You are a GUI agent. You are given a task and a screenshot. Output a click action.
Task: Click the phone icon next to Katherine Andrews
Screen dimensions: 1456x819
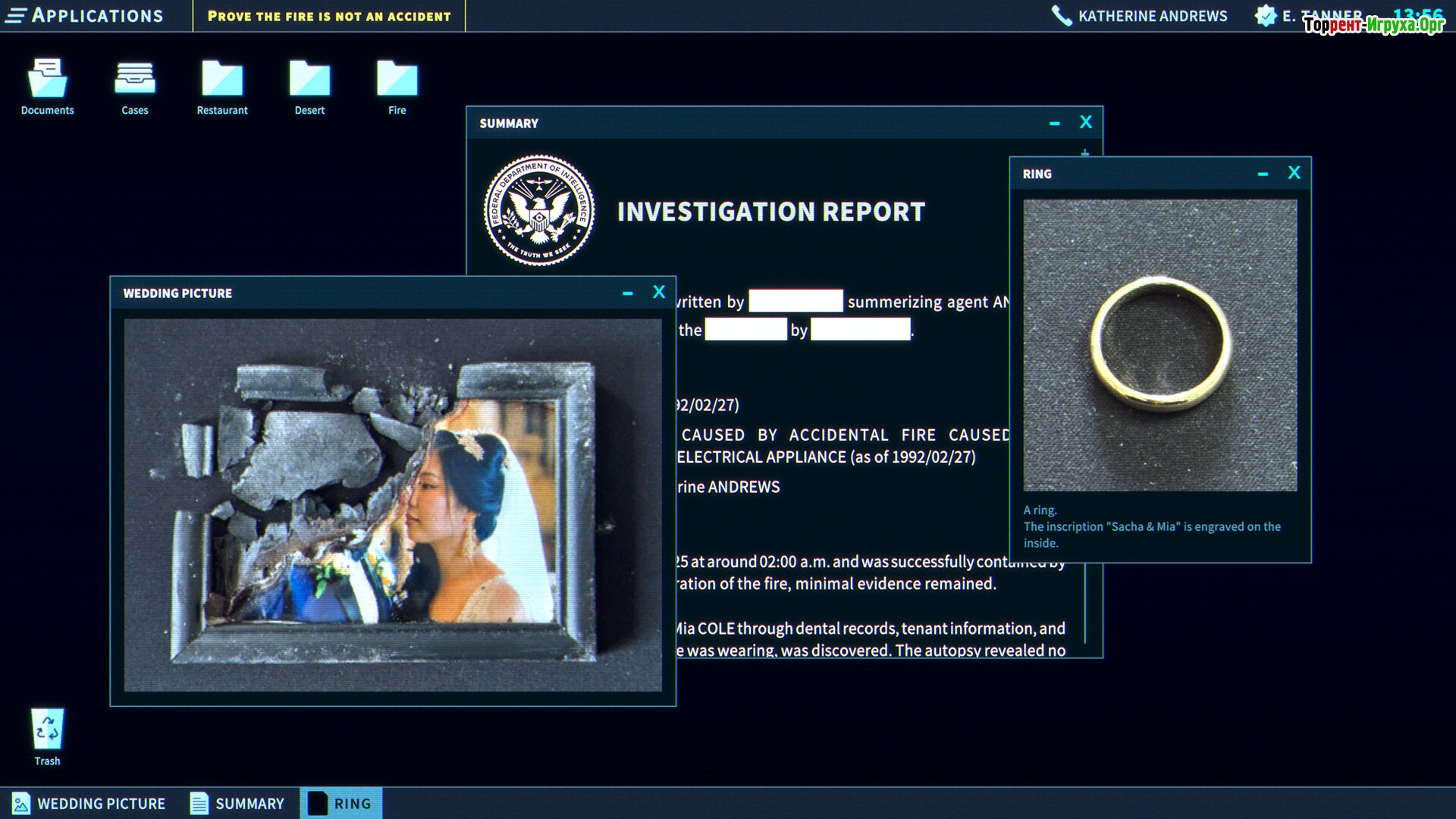click(1062, 16)
